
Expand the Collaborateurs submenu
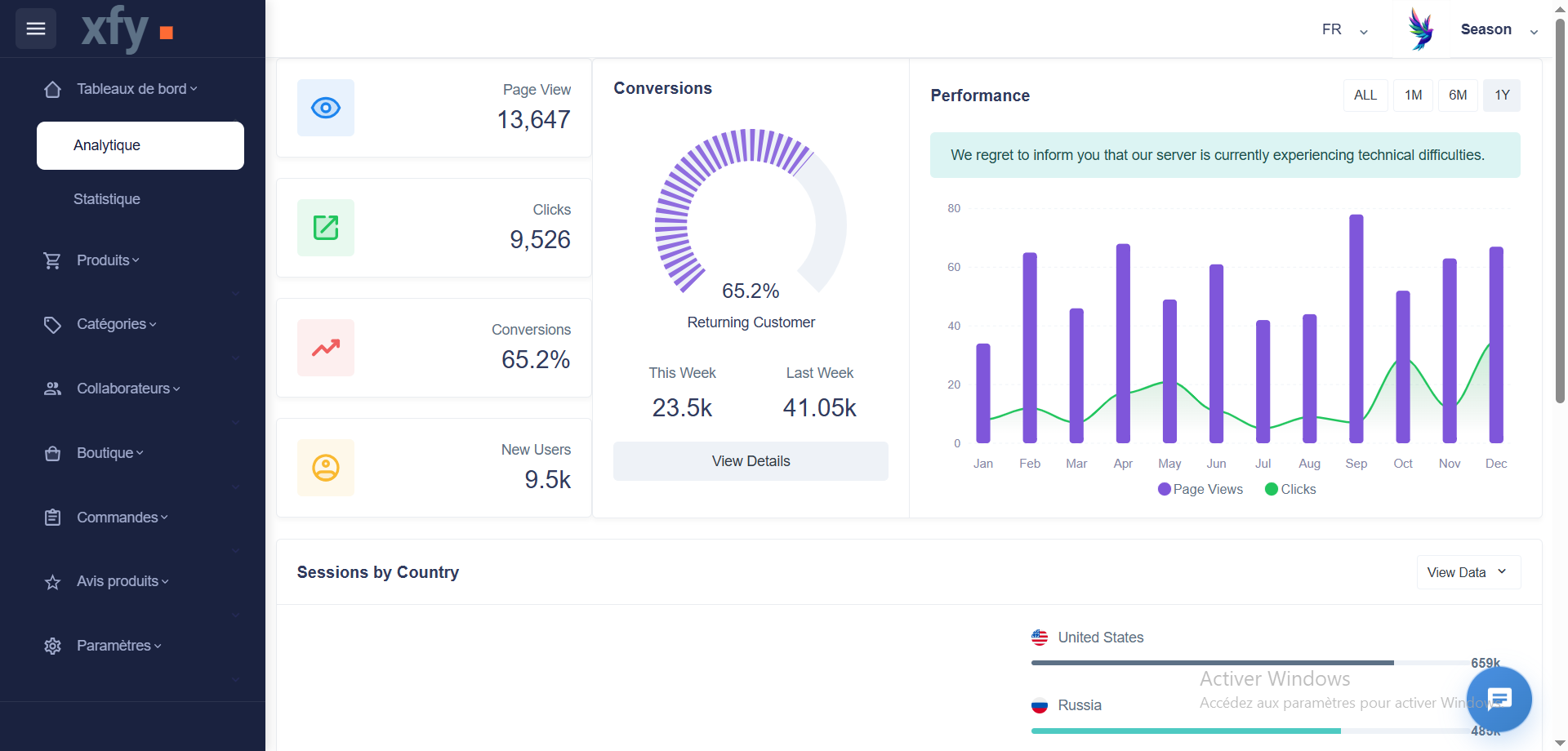click(128, 389)
